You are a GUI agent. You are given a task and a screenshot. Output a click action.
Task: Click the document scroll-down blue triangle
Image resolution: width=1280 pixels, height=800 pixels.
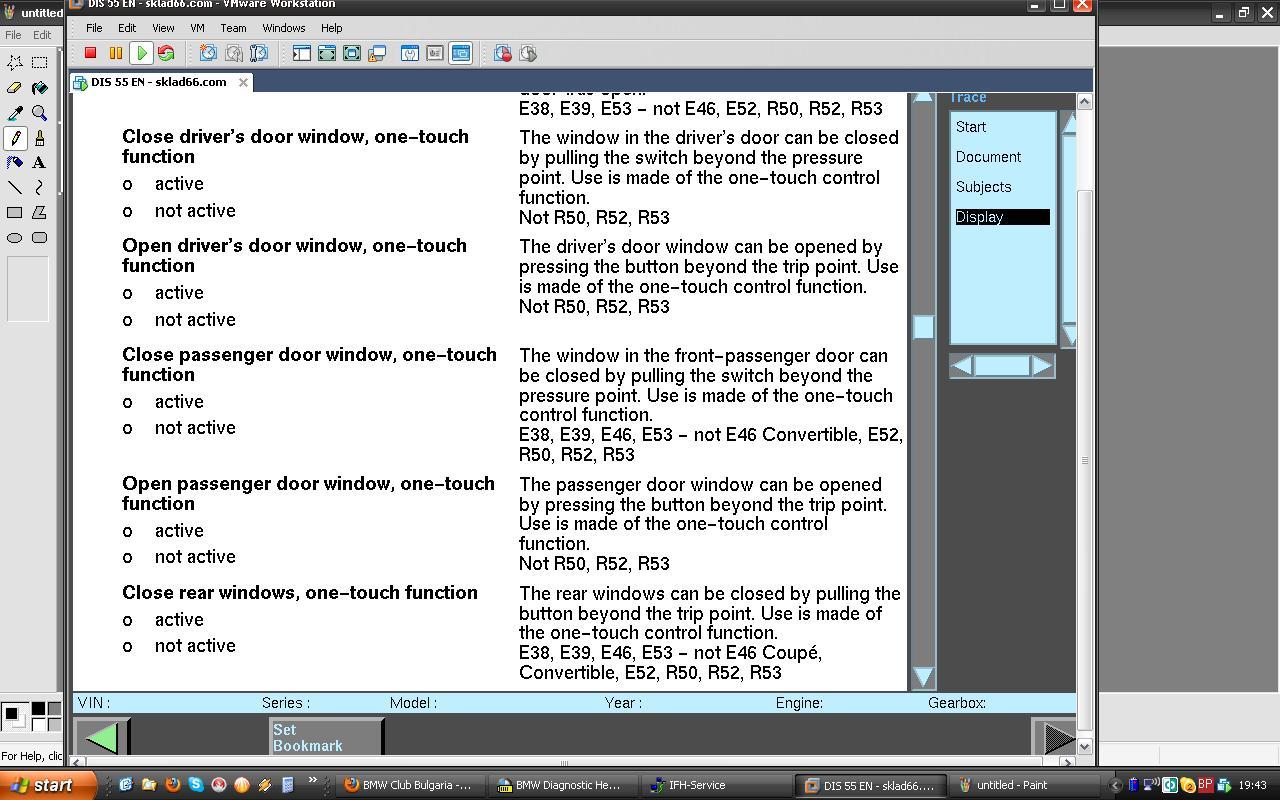point(923,677)
